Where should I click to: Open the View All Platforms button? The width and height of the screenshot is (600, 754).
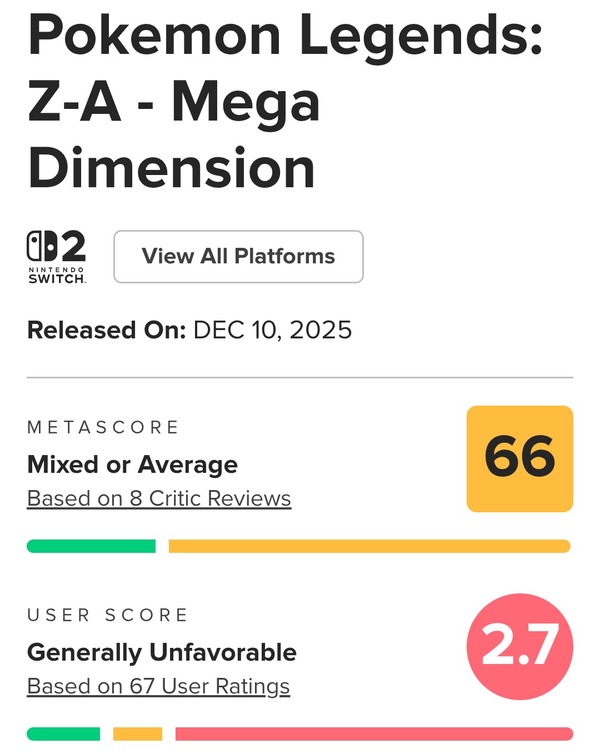[238, 256]
